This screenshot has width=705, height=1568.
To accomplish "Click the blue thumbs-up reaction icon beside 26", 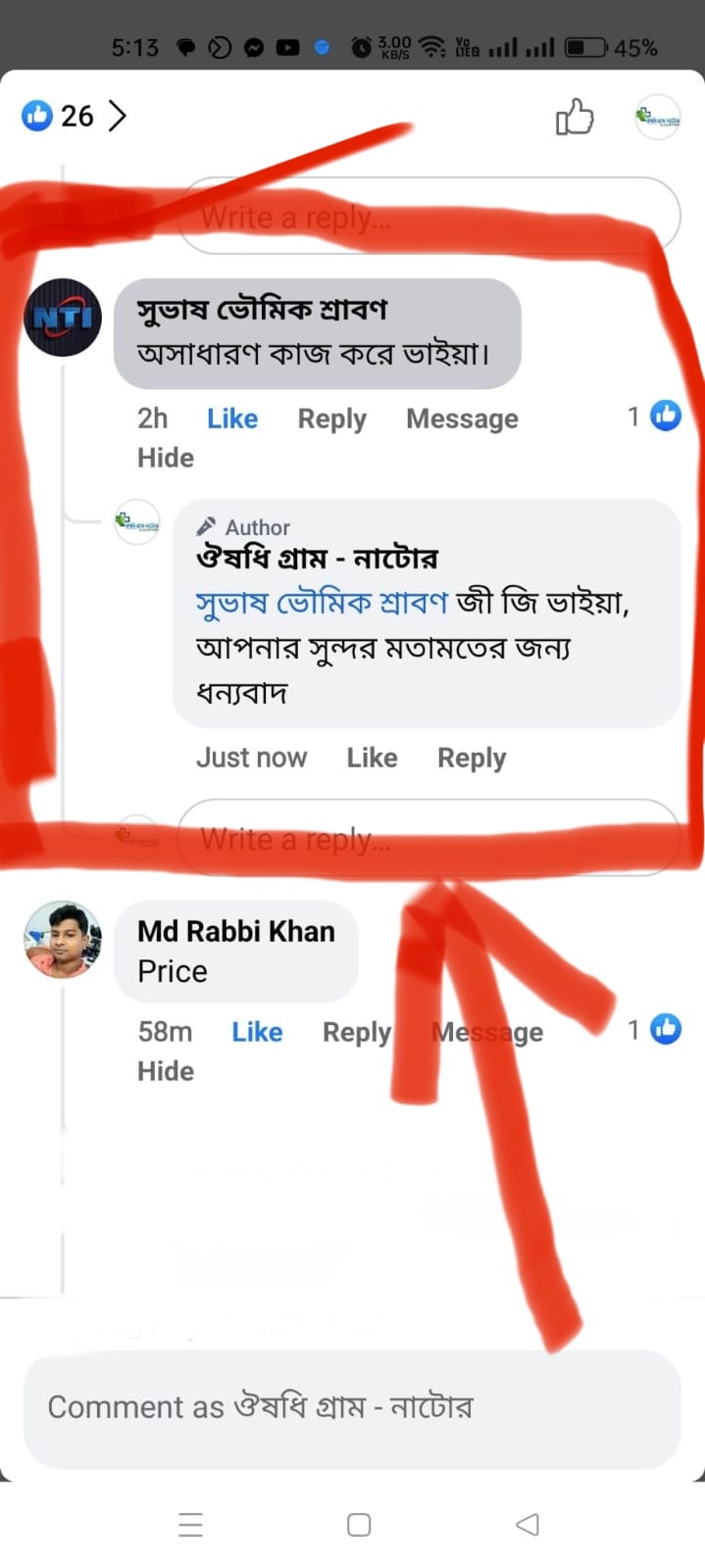I will click(x=36, y=116).
